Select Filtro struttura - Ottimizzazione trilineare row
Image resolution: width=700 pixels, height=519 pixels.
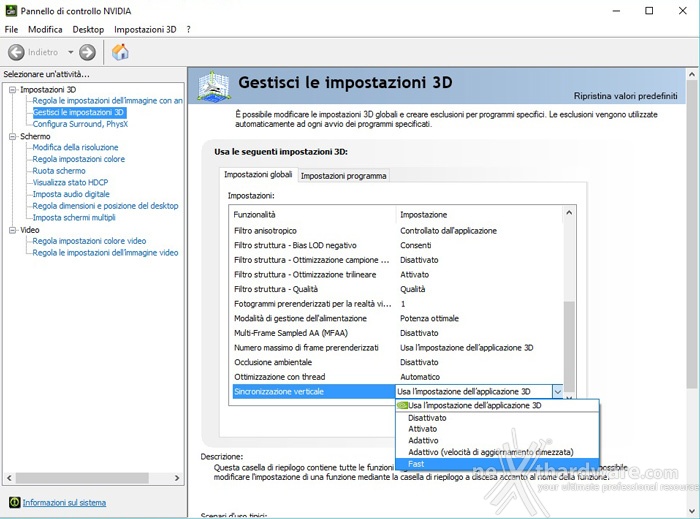[x=396, y=275]
